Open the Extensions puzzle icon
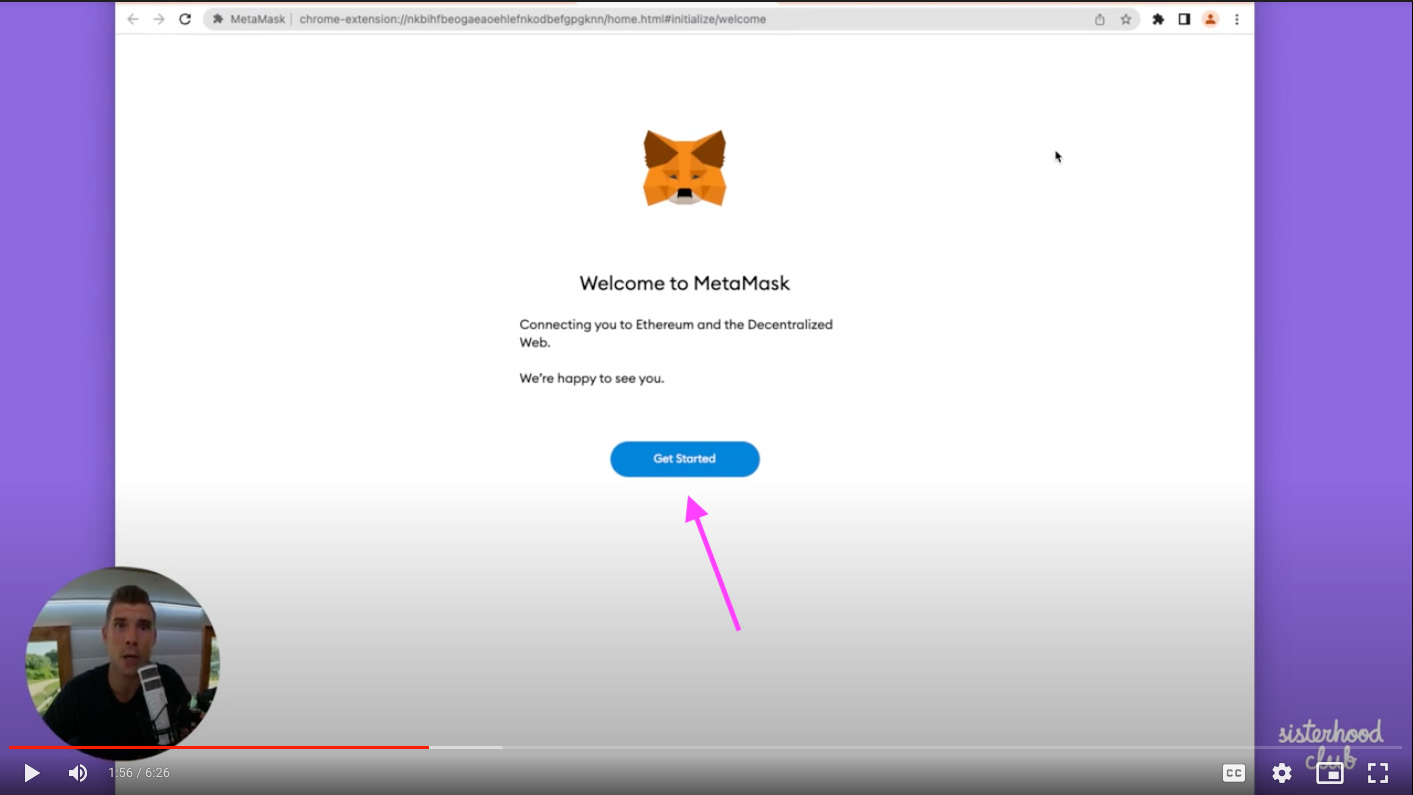1413x795 pixels. (1158, 19)
